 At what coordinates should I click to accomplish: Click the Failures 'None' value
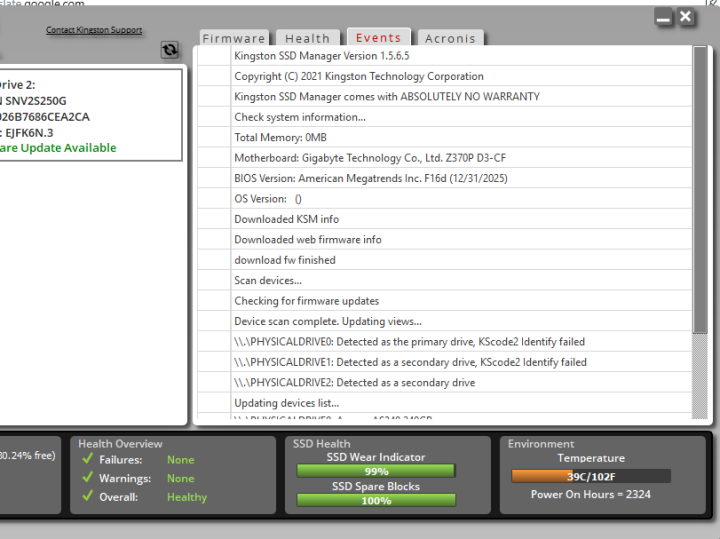pos(180,460)
